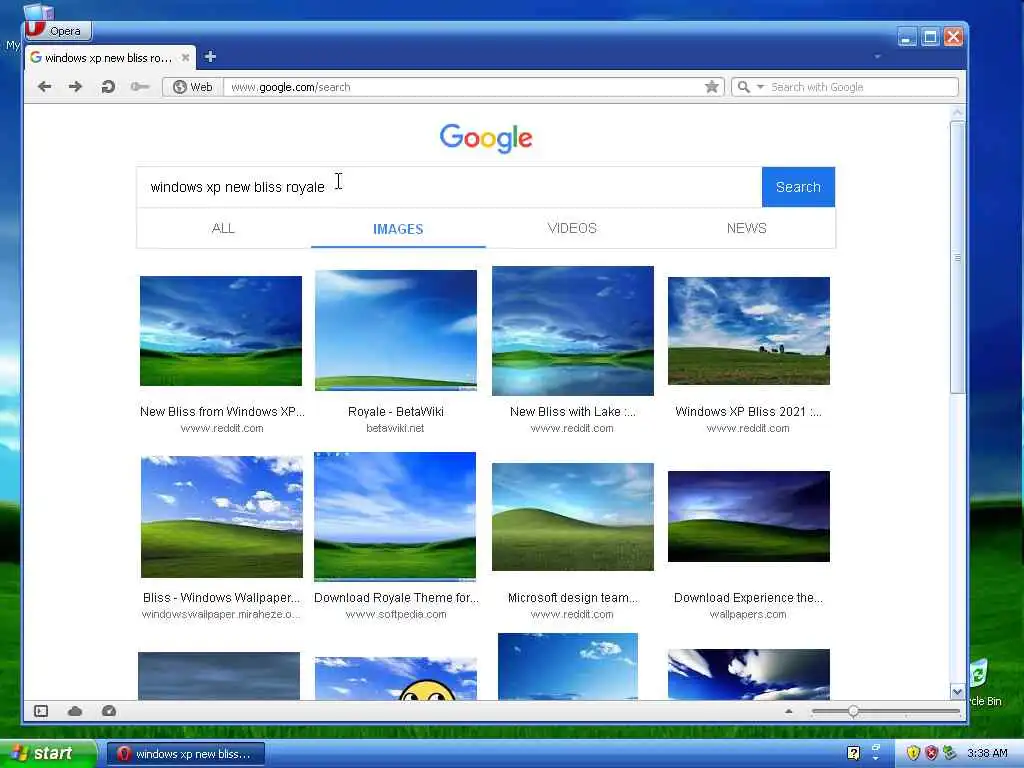
Task: Select the 'windows xp new bliss ro...' tab
Action: (110, 57)
